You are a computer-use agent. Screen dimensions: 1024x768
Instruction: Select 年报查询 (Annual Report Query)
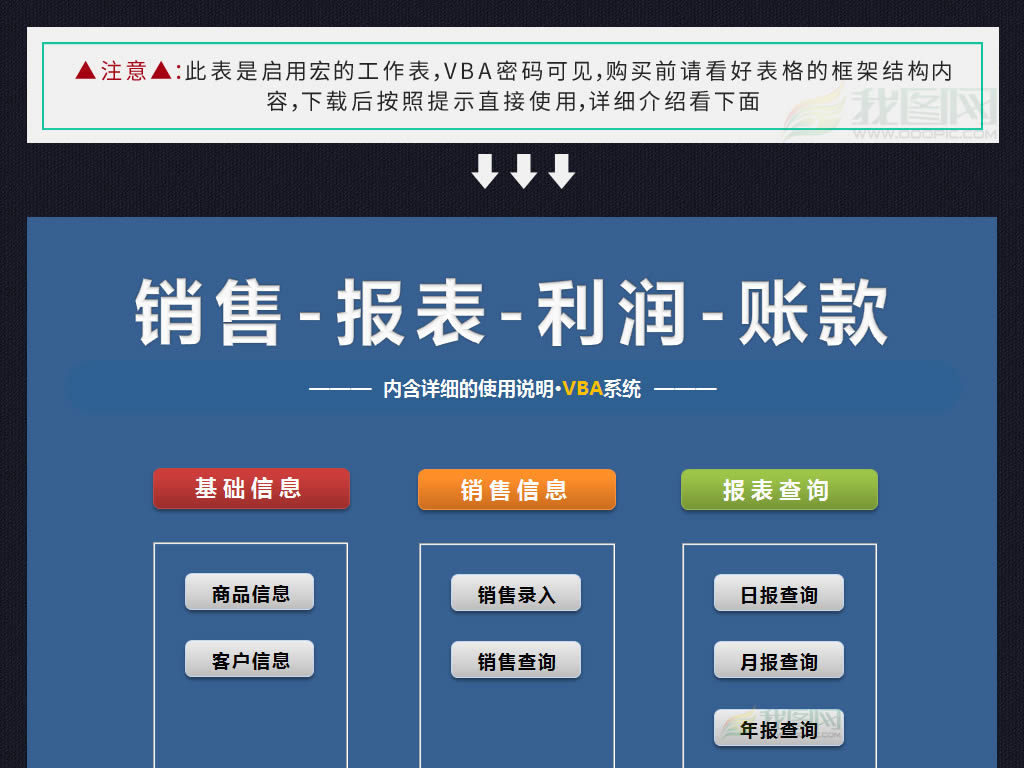pos(778,728)
